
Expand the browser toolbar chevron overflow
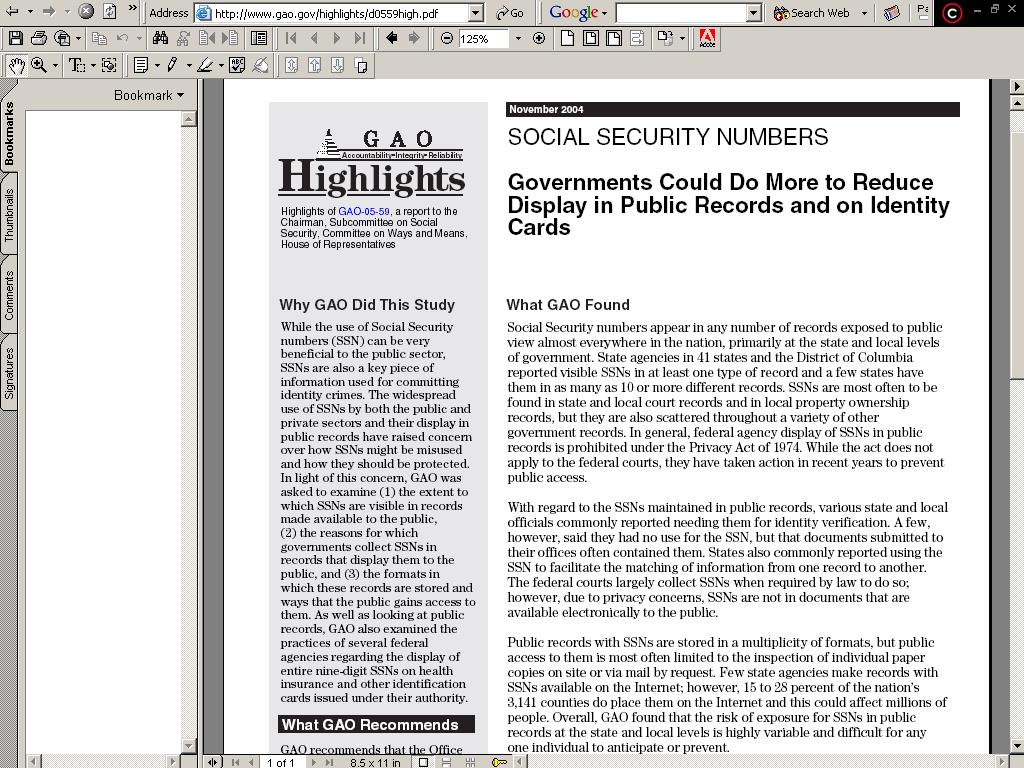(133, 8)
